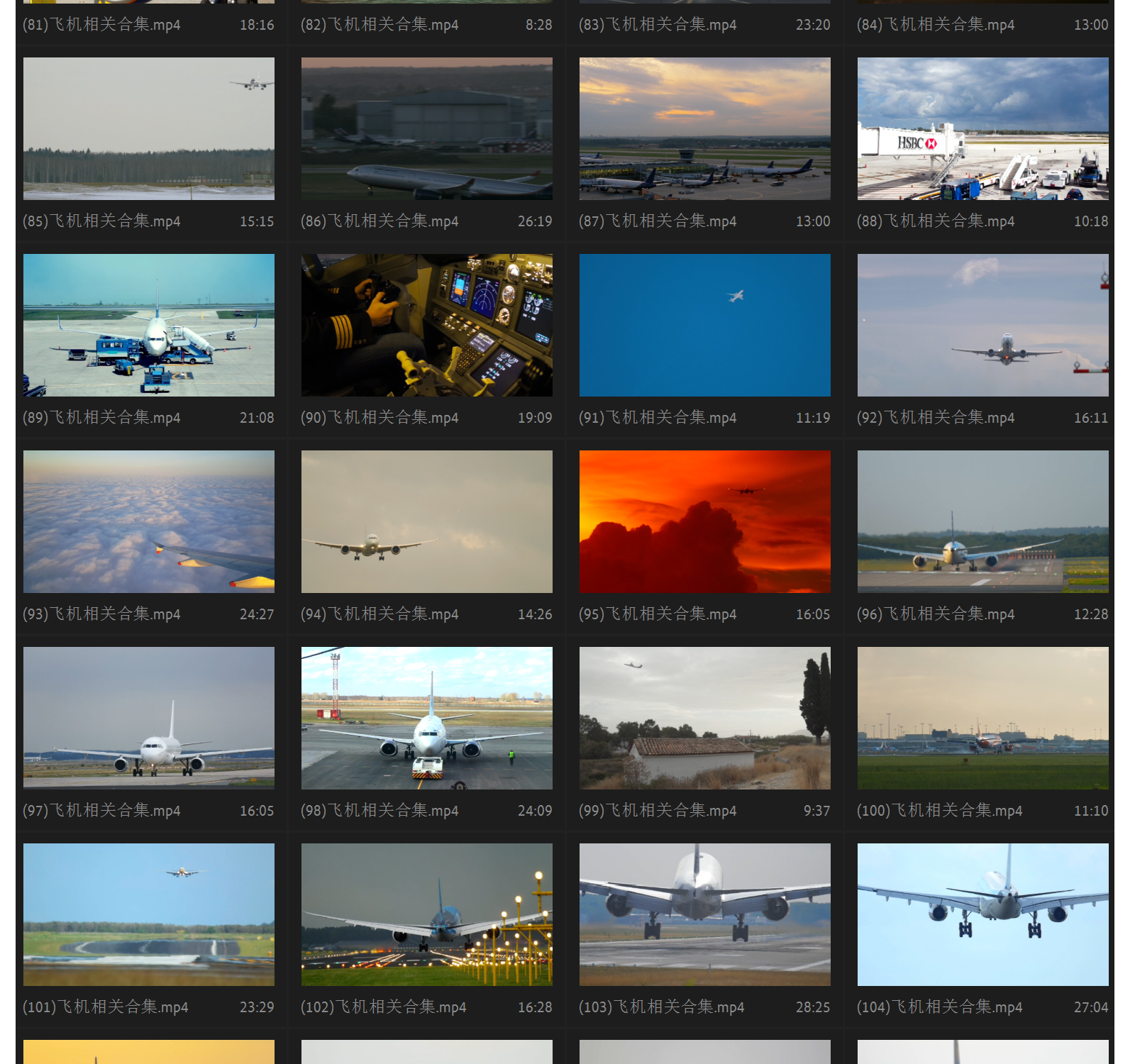The image size is (1135, 1064).
Task: Click the 26:19 duration of clip (86)
Action: pyautogui.click(x=535, y=221)
